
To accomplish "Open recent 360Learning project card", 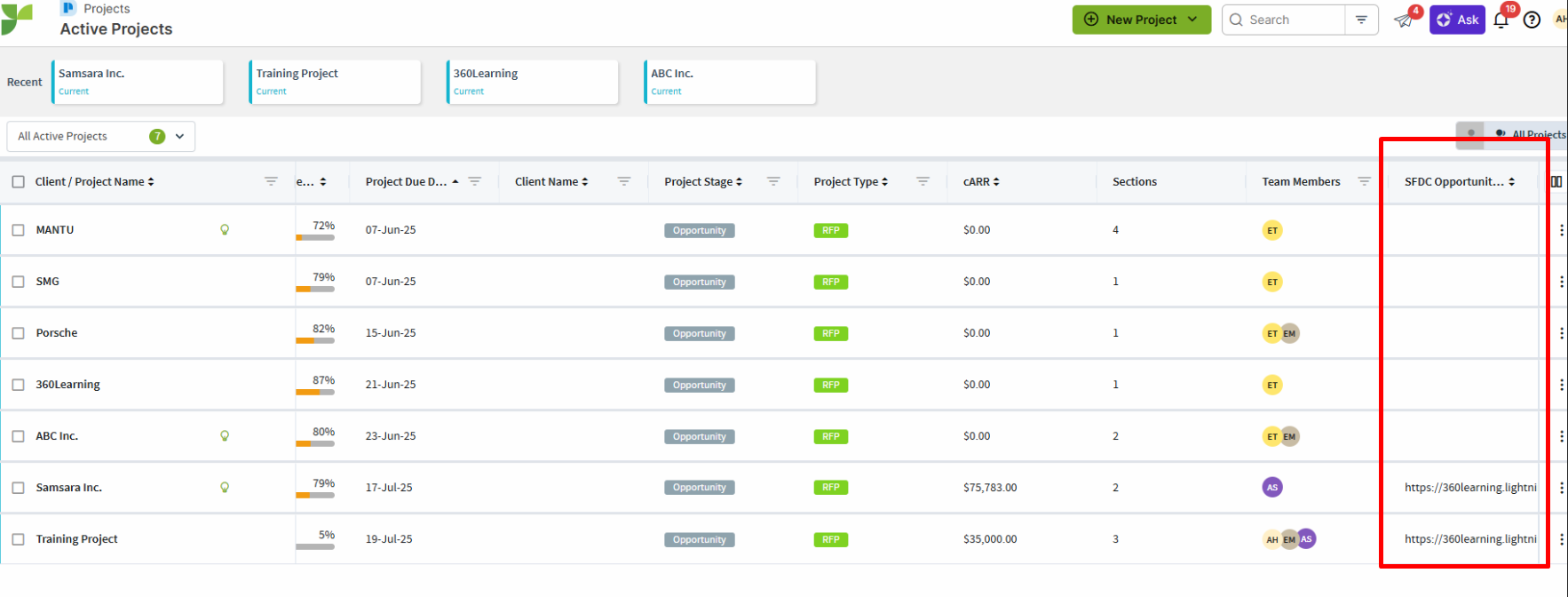I will click(x=532, y=82).
